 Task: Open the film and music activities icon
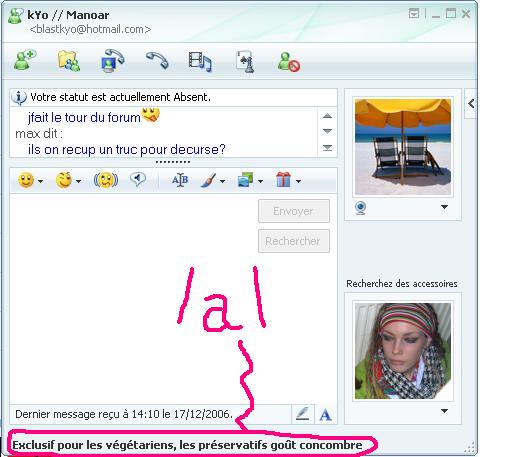tap(200, 62)
